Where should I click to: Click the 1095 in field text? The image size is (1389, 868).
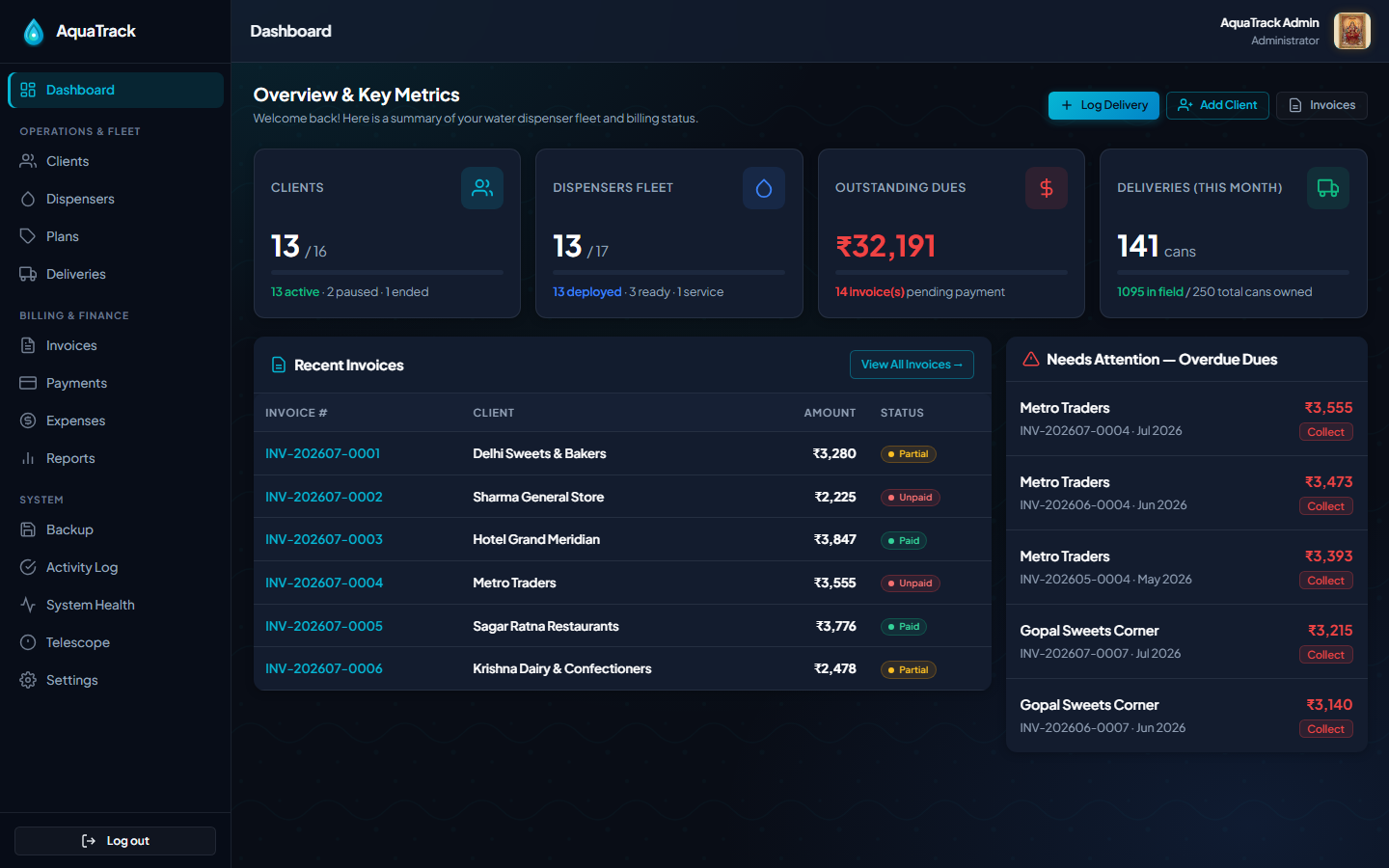coord(1150,291)
